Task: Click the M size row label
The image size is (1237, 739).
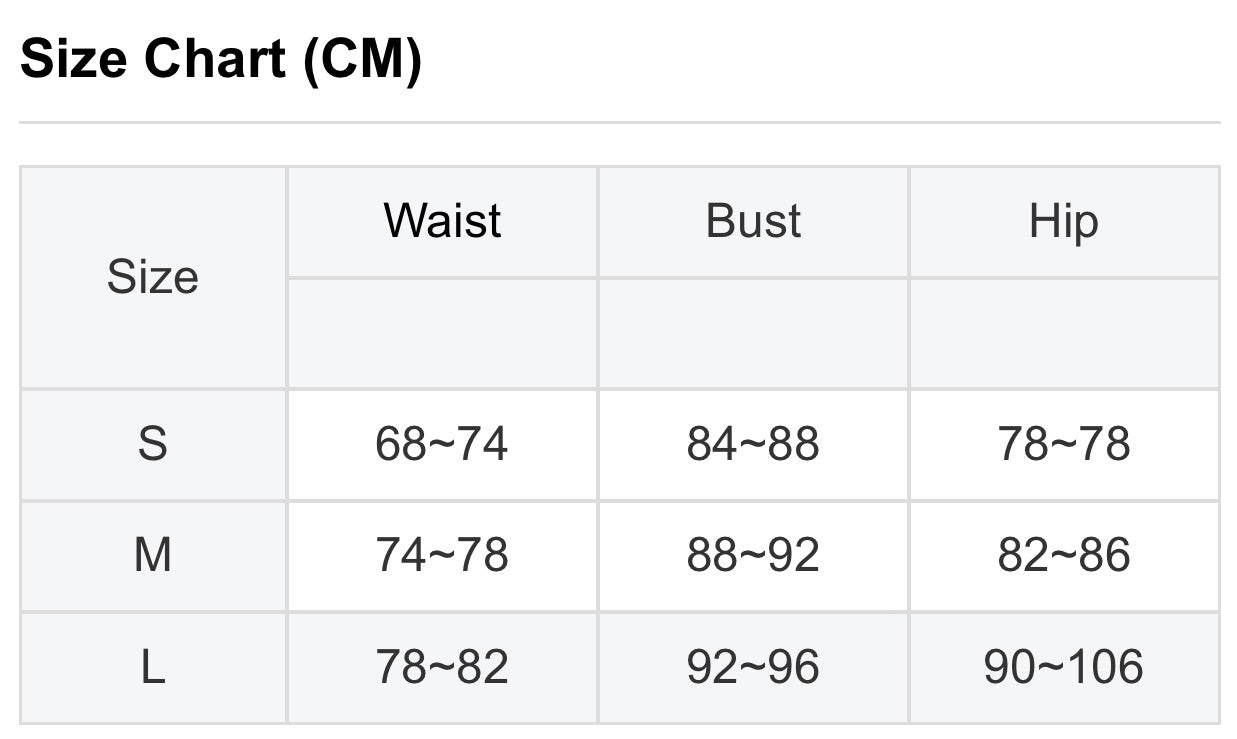Action: (x=153, y=555)
